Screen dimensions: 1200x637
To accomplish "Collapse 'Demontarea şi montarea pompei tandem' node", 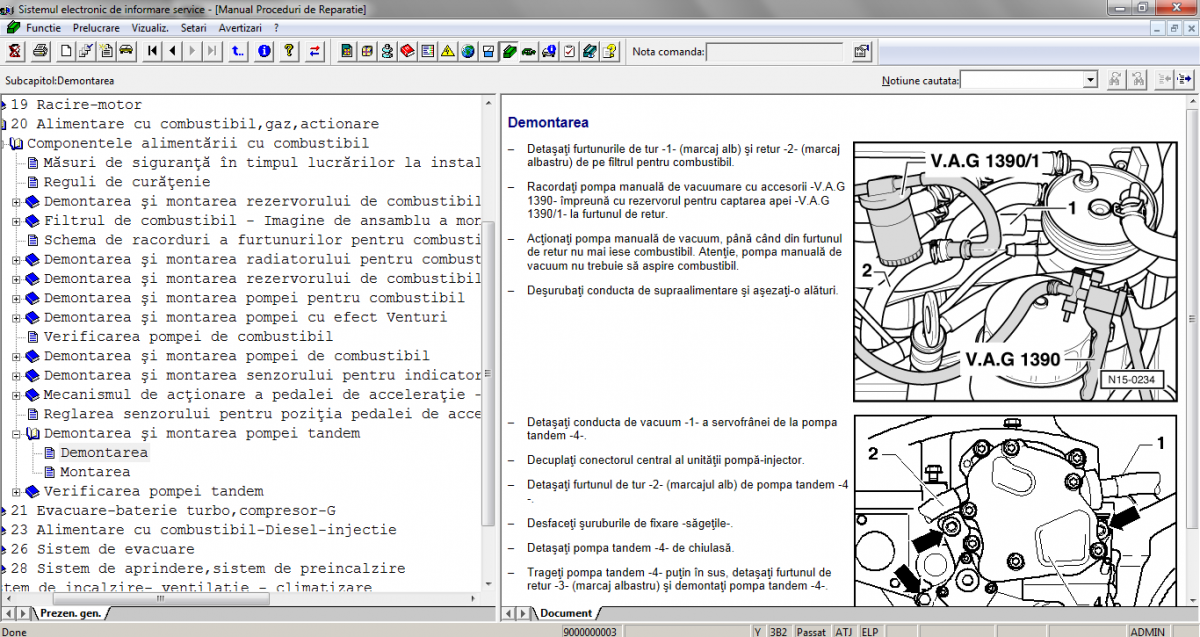I will (16, 434).
